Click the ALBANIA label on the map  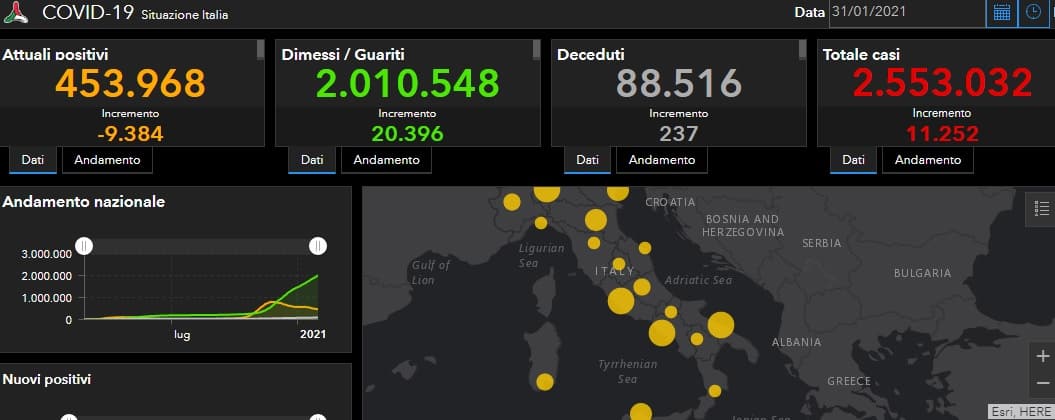[x=795, y=342]
